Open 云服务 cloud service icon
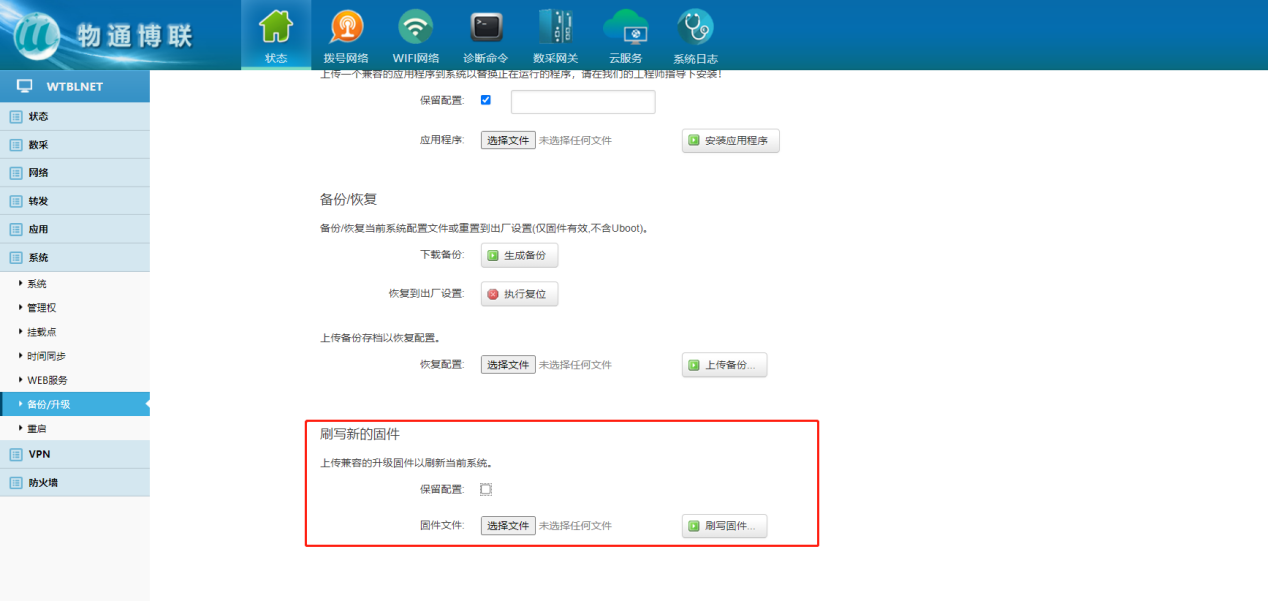The image size is (1268, 601). coord(625,28)
